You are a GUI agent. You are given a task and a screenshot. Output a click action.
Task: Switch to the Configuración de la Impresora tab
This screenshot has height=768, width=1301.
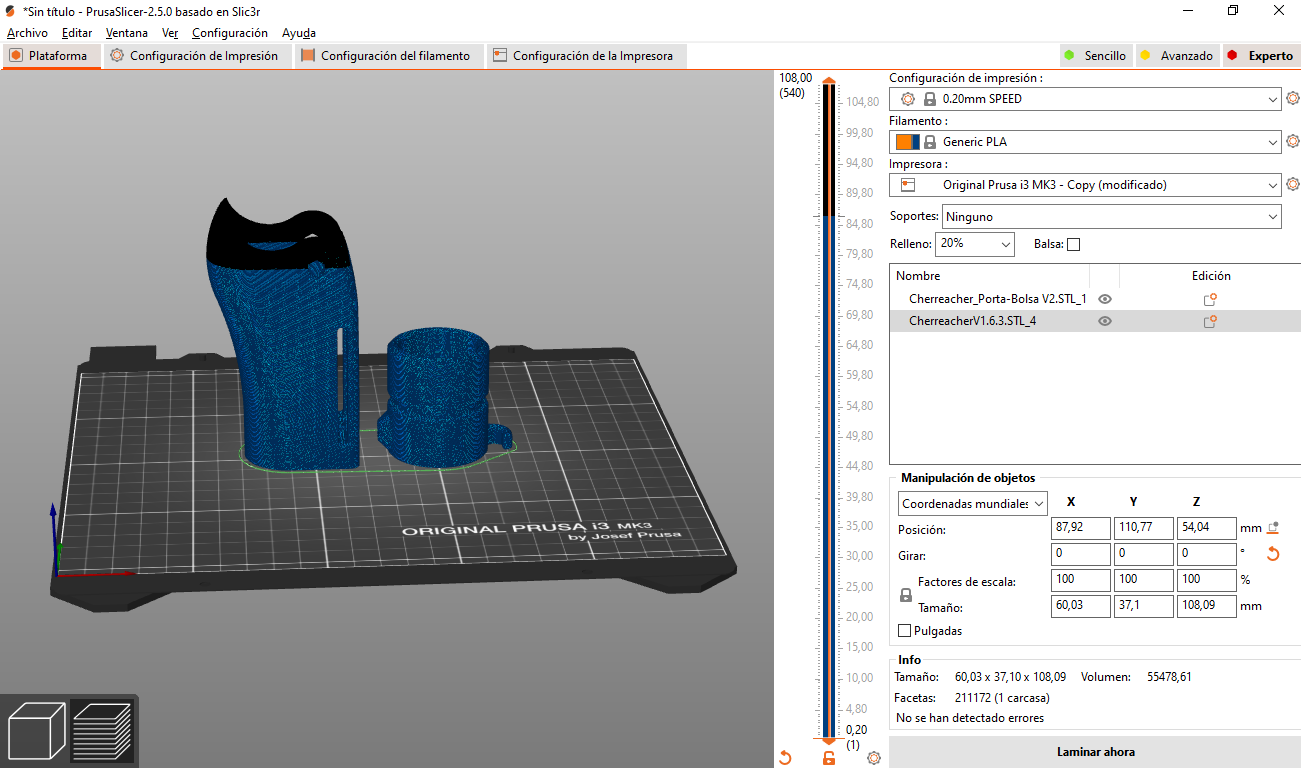coord(585,56)
